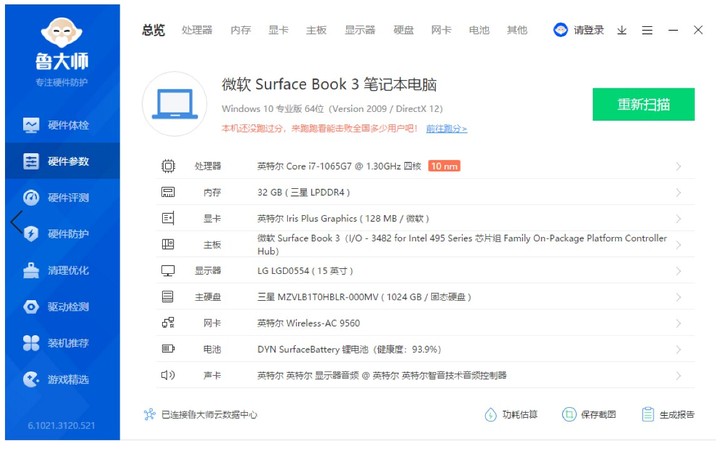Click the 处理器 CPU row icon
728x454 pixels.
pyautogui.click(x=168, y=166)
